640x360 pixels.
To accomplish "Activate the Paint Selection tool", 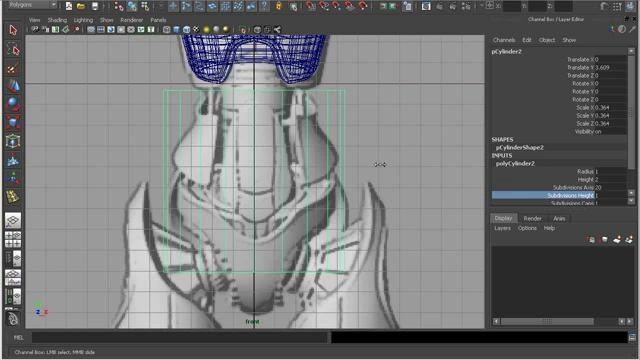I will click(x=13, y=68).
